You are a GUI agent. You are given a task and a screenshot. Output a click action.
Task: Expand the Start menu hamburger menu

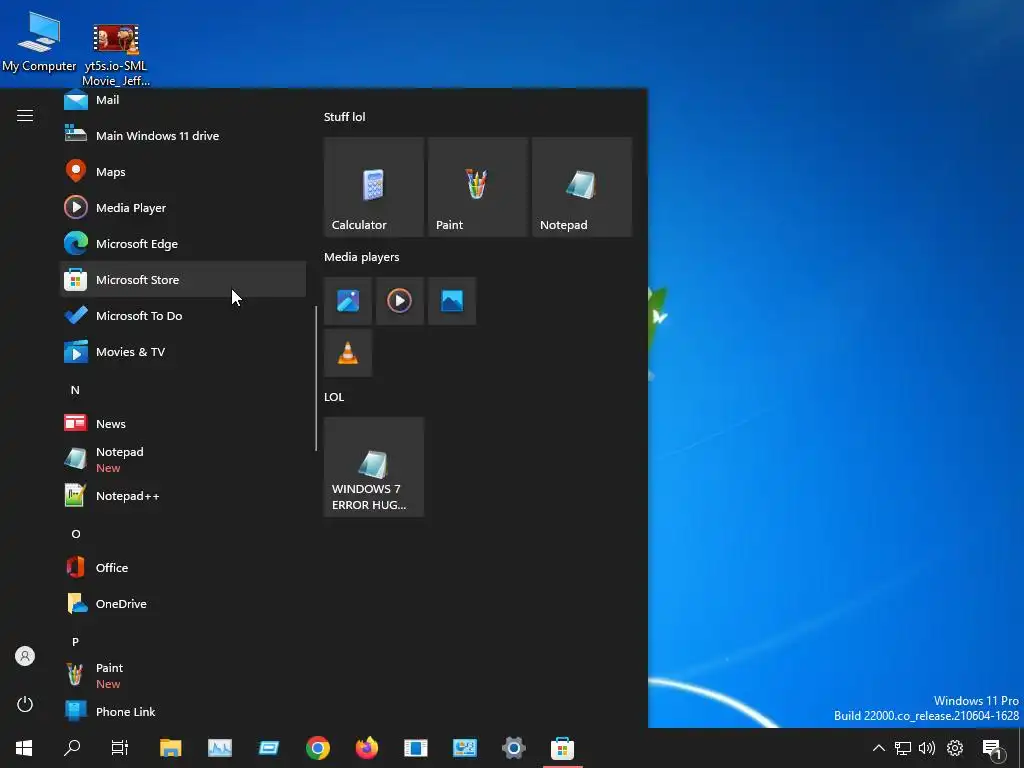(x=25, y=116)
